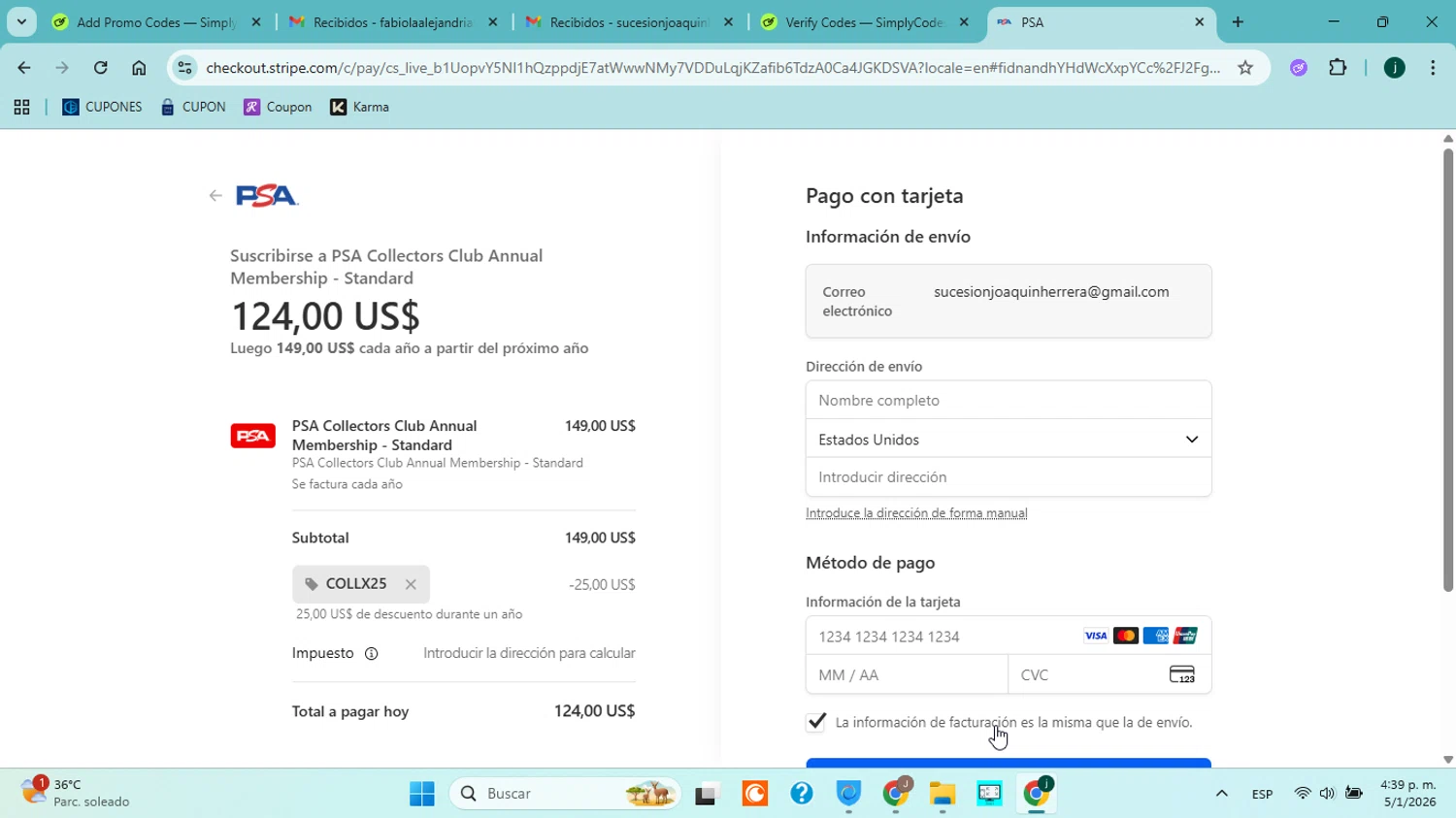Open the Extensions puzzle menu
Image resolution: width=1456 pixels, height=818 pixels.
coord(1338,68)
